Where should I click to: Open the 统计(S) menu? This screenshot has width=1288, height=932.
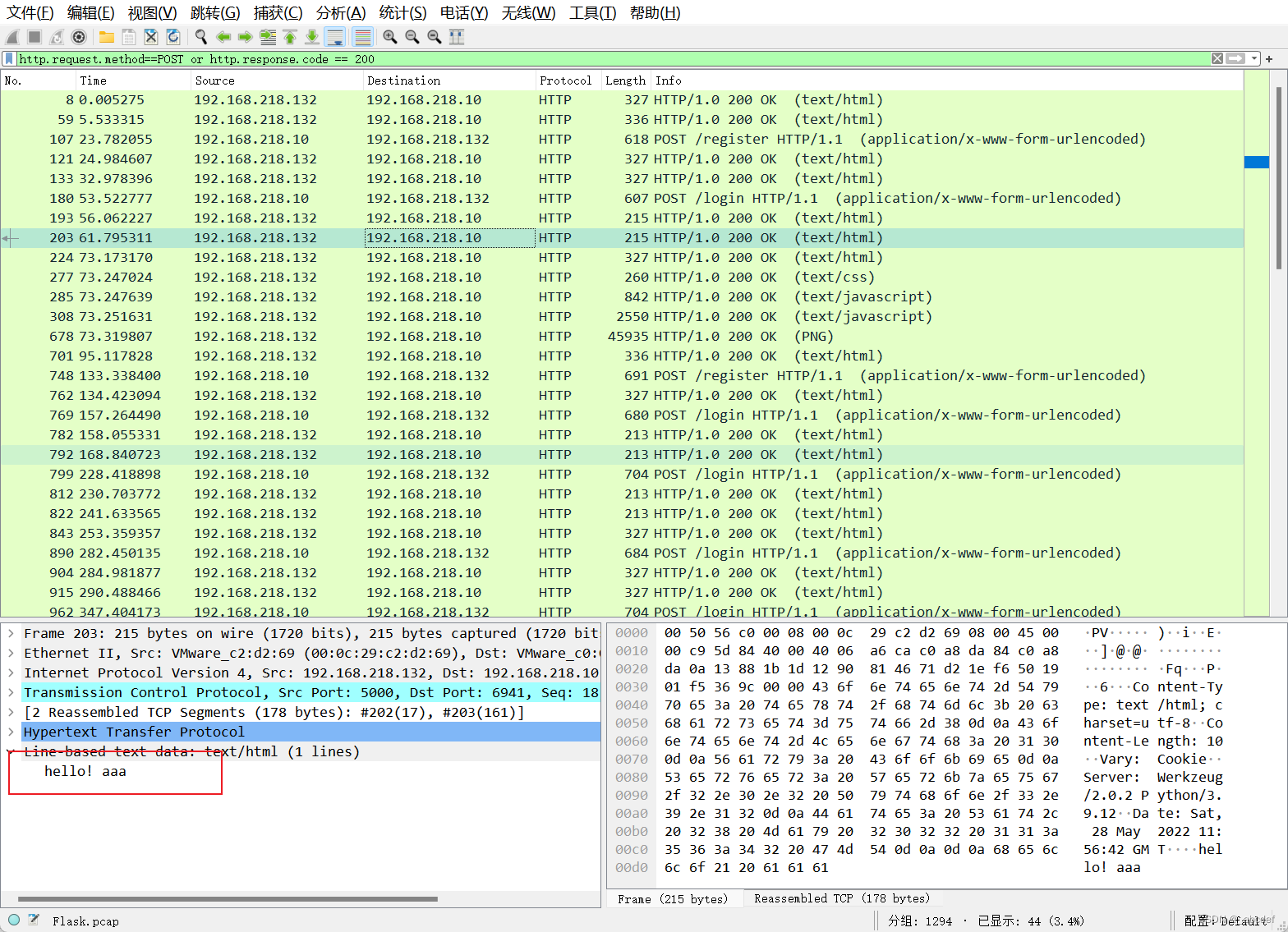403,12
